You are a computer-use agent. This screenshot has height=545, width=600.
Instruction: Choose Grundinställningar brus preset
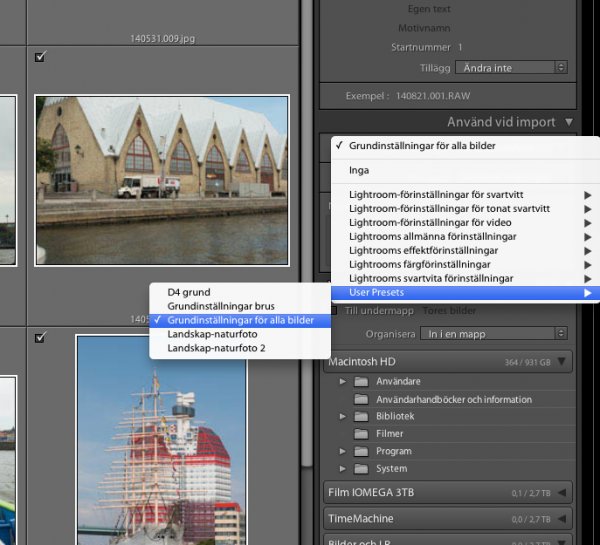(x=220, y=306)
